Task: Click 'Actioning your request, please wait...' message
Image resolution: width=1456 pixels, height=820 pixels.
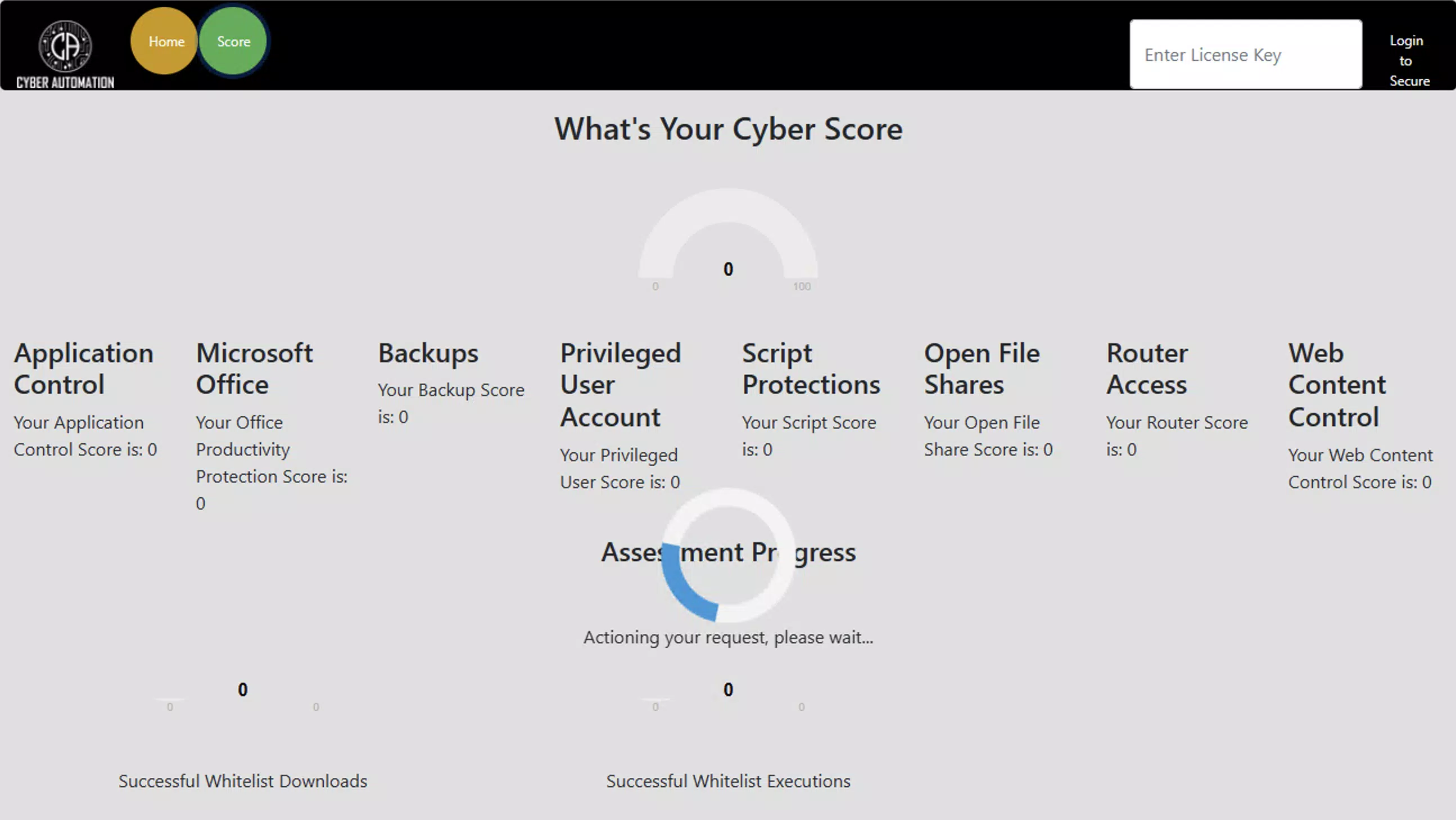Action: tap(728, 637)
